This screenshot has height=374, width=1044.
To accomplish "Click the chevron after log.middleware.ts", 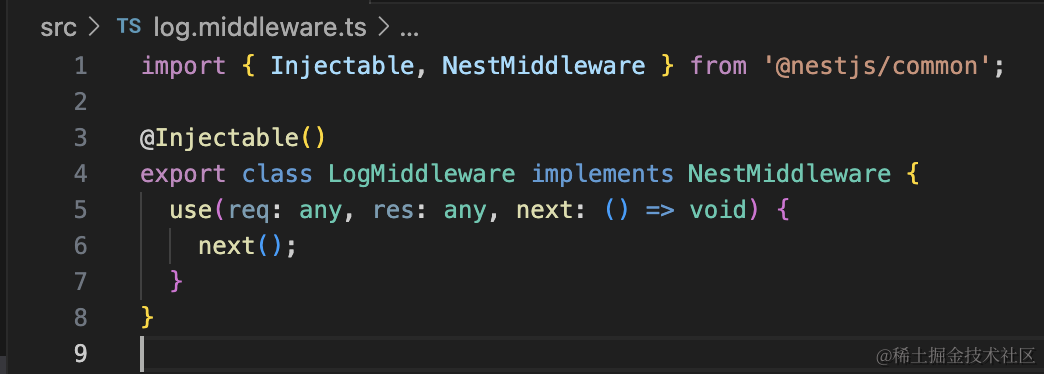I will (x=383, y=28).
